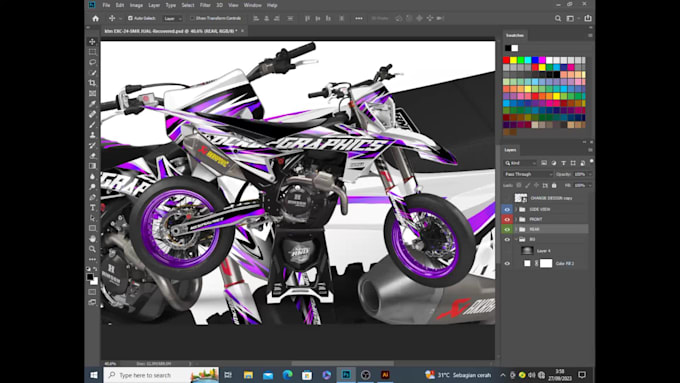Filter layers by type layers icon

click(563, 163)
